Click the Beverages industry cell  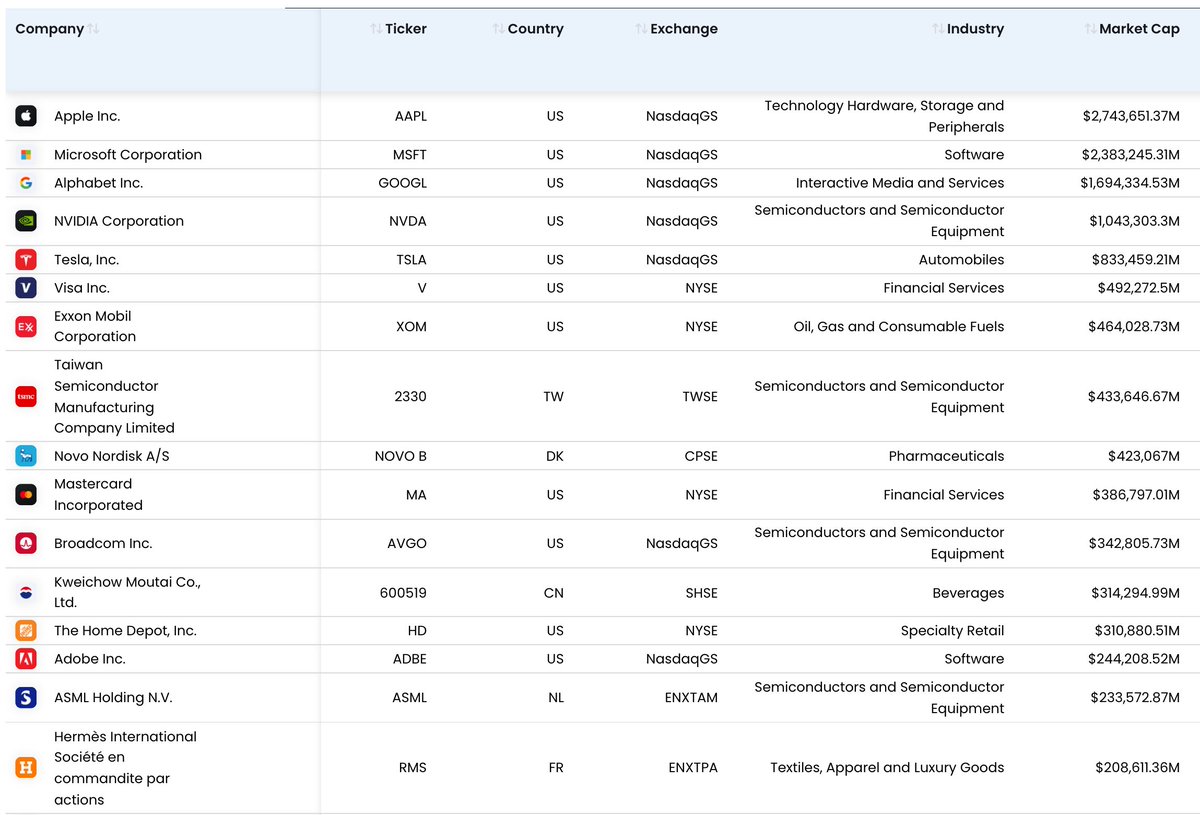click(x=968, y=593)
